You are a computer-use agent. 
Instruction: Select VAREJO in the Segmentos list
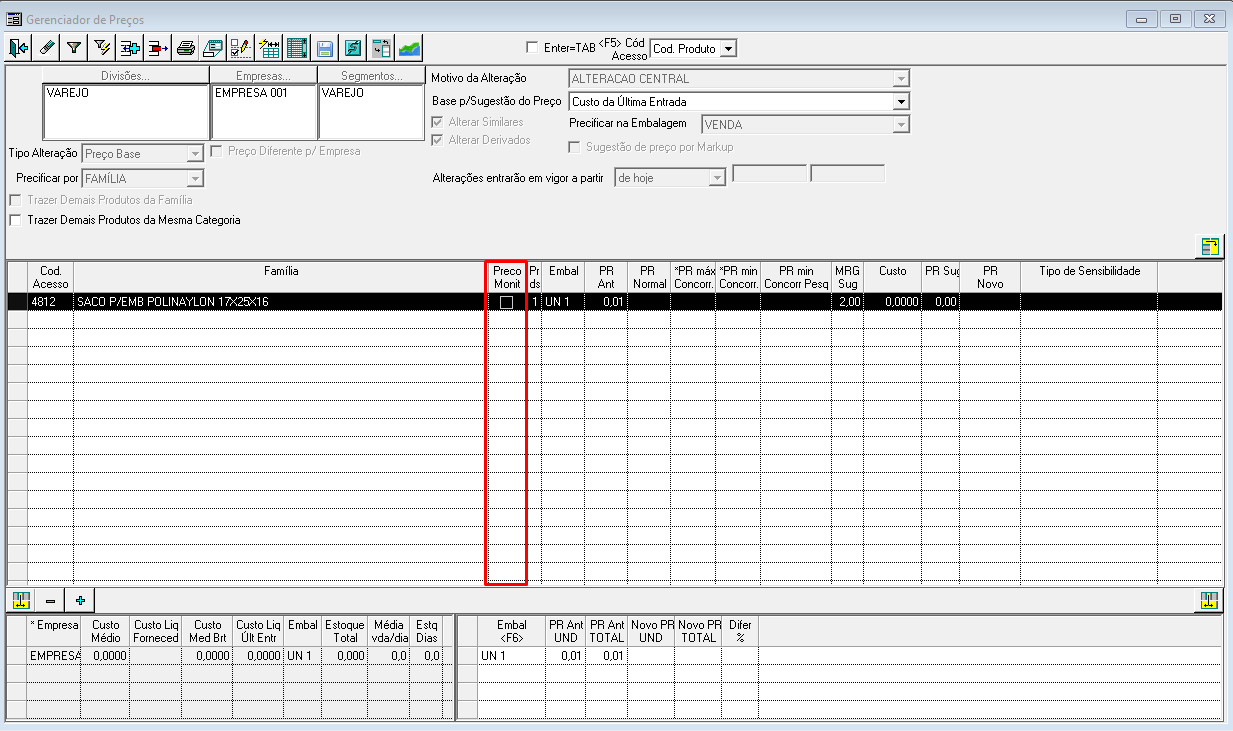pyautogui.click(x=342, y=93)
